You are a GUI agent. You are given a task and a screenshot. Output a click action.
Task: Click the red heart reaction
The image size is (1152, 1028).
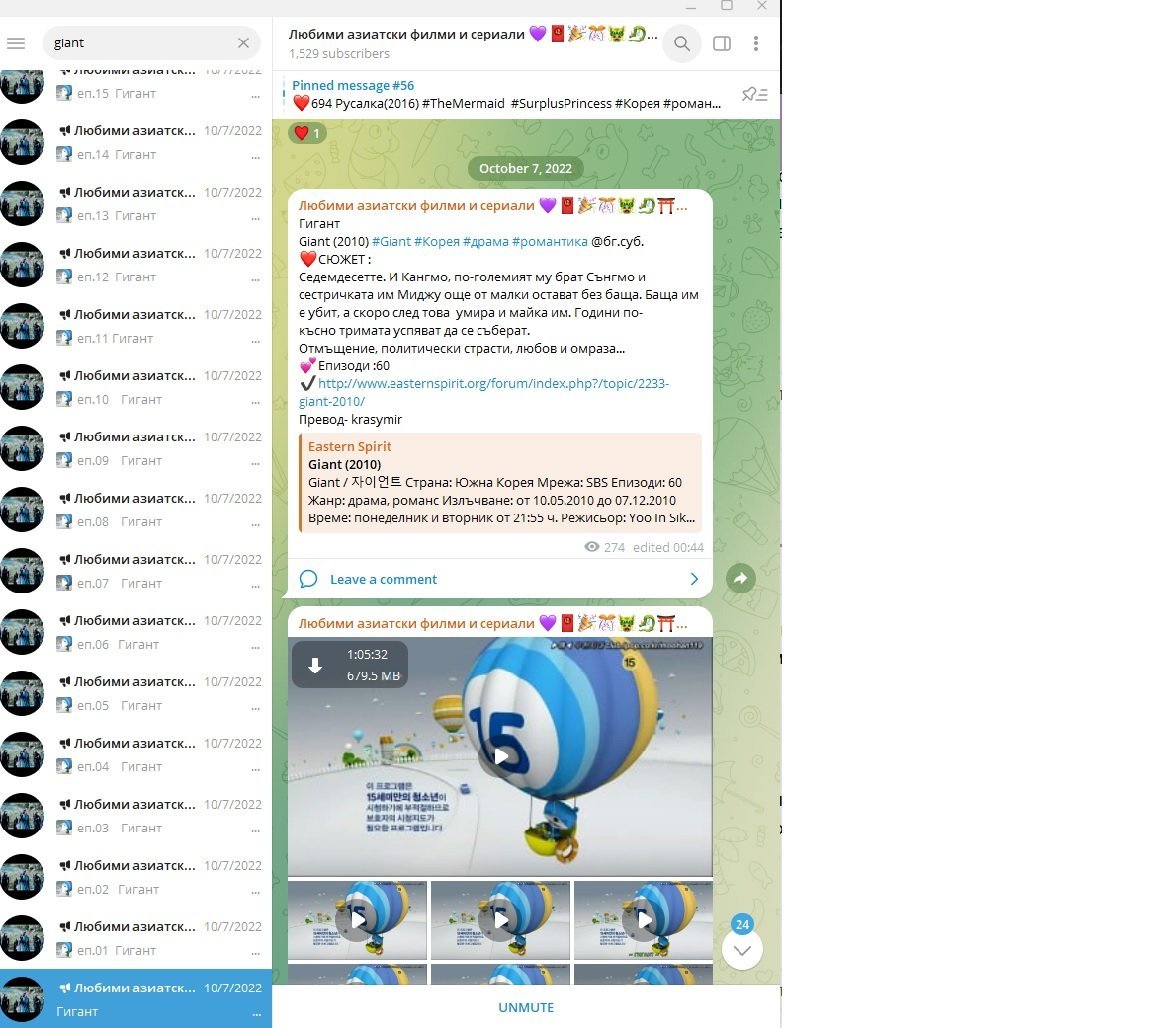pyautogui.click(x=307, y=133)
